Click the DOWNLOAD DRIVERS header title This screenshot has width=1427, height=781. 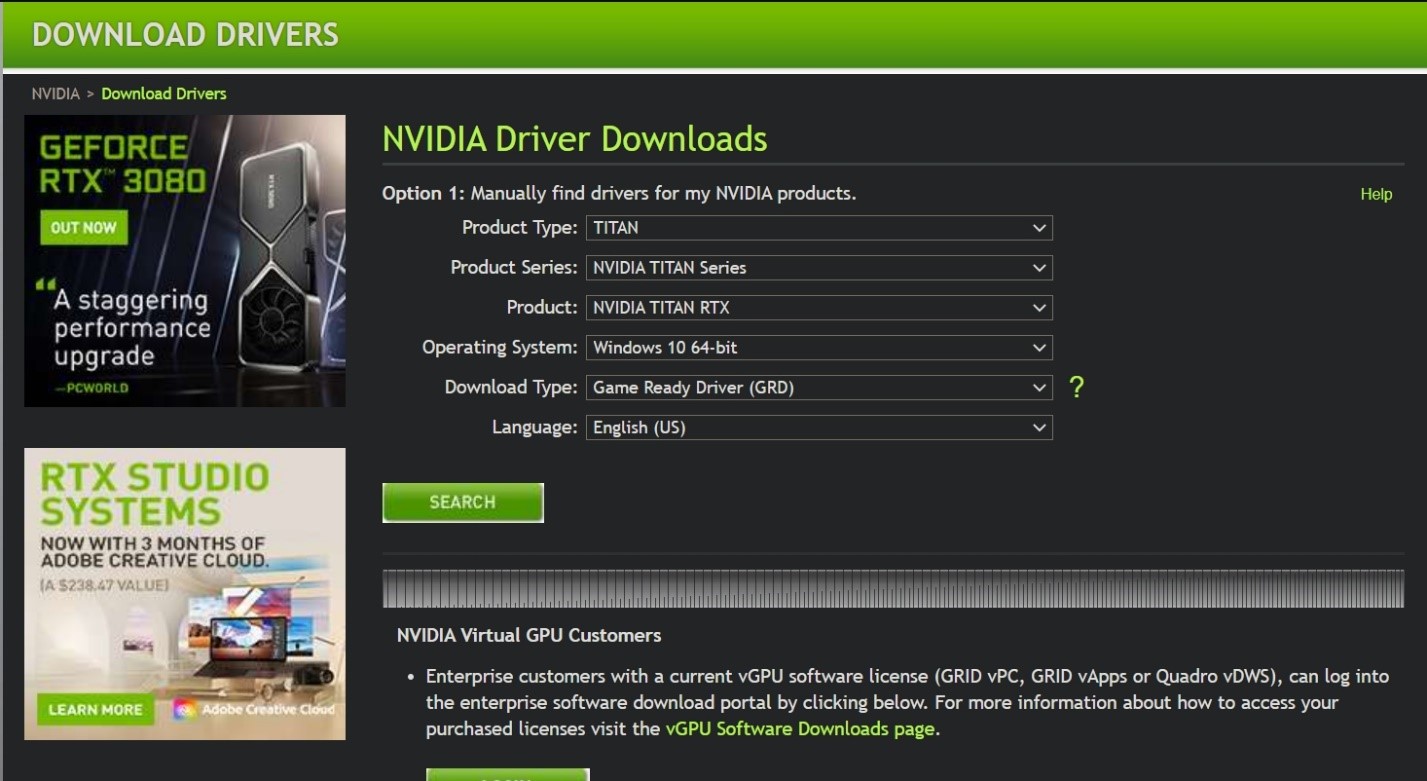point(185,35)
